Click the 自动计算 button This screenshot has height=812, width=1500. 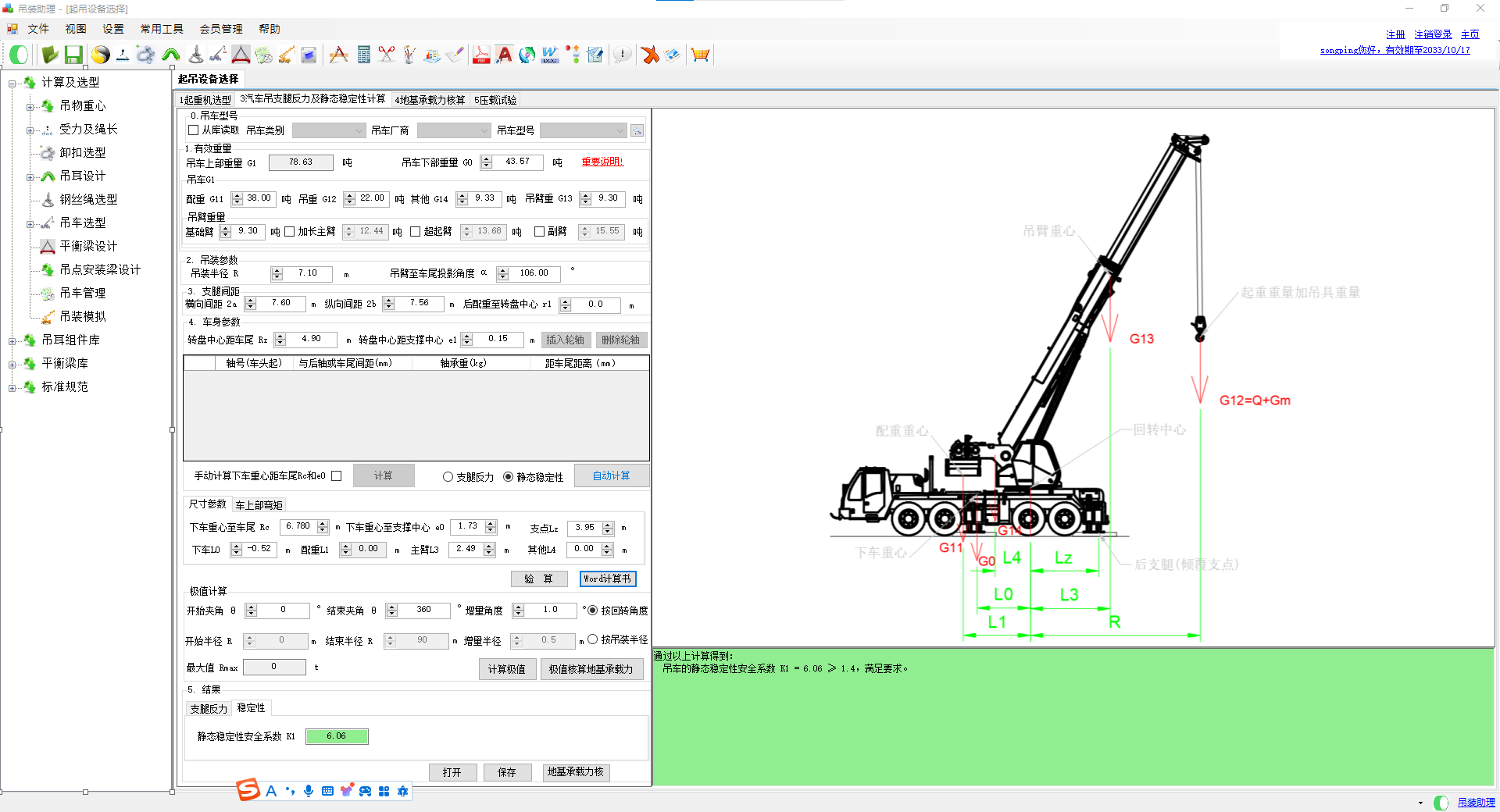(611, 475)
